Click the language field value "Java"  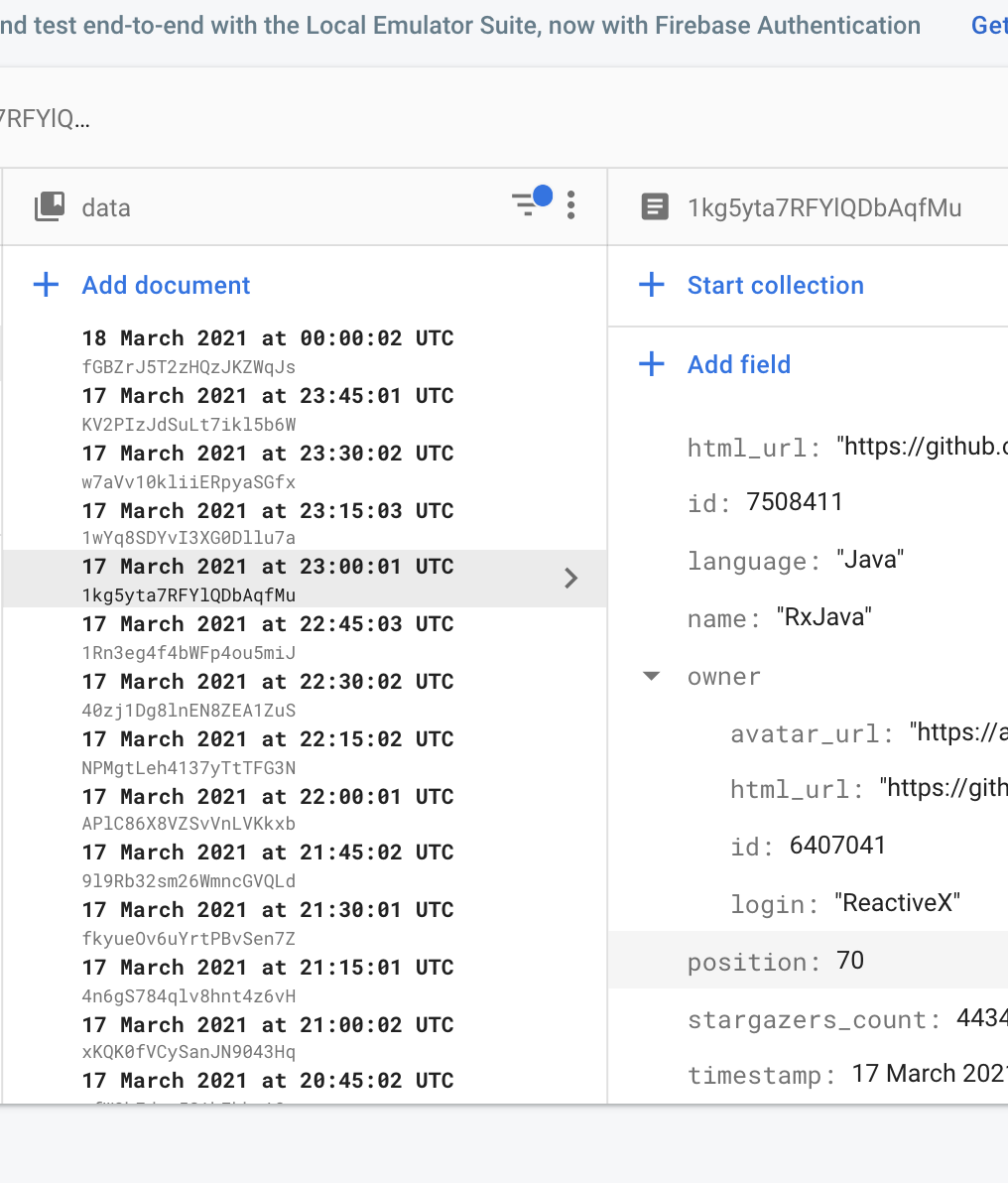870,560
